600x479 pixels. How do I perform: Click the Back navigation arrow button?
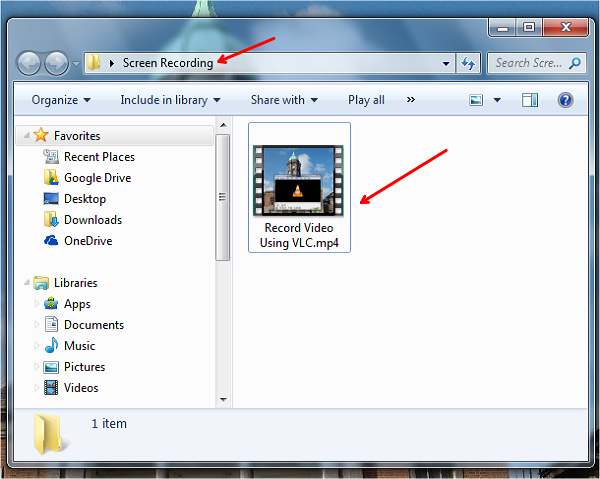point(29,63)
